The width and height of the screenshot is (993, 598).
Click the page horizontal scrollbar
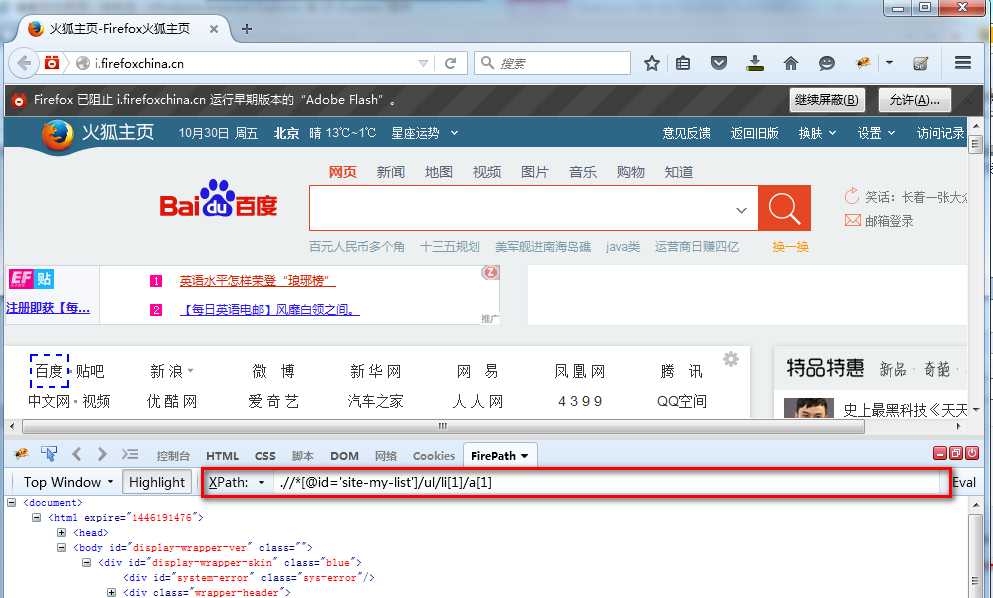pyautogui.click(x=443, y=426)
